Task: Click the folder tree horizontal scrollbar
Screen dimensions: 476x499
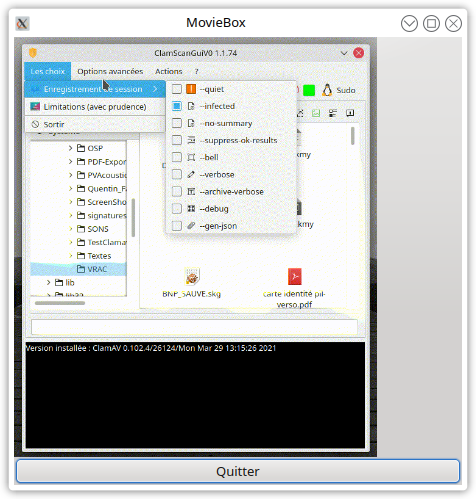Action: pyautogui.click(x=60, y=303)
